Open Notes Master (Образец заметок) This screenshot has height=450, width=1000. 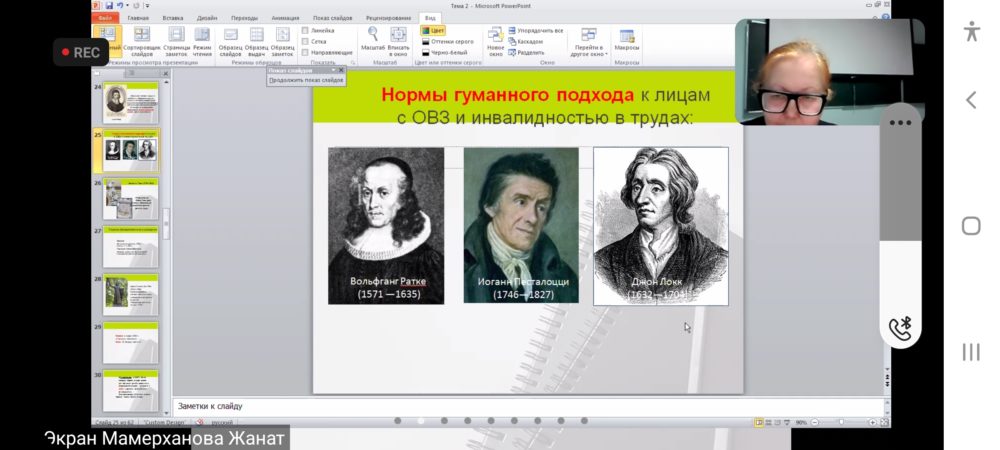[283, 41]
